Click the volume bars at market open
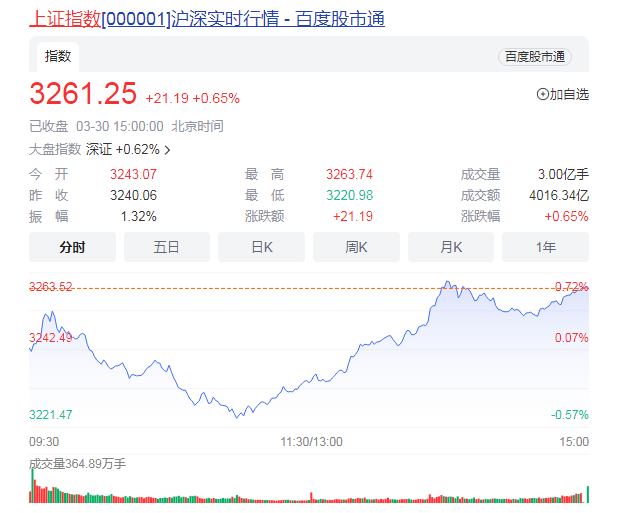 tap(33, 491)
